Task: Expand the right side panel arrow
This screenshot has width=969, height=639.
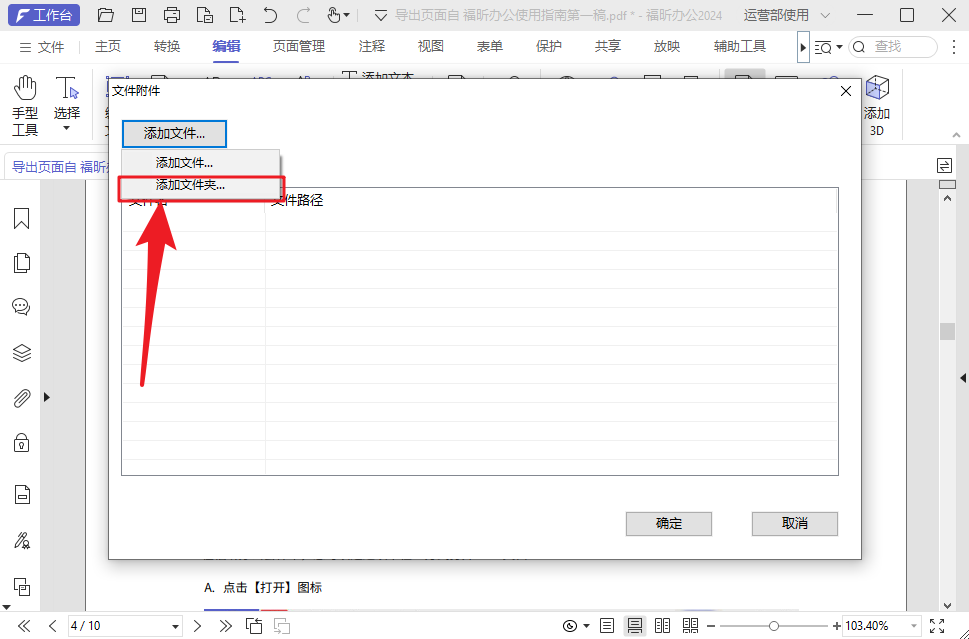Action: point(963,378)
